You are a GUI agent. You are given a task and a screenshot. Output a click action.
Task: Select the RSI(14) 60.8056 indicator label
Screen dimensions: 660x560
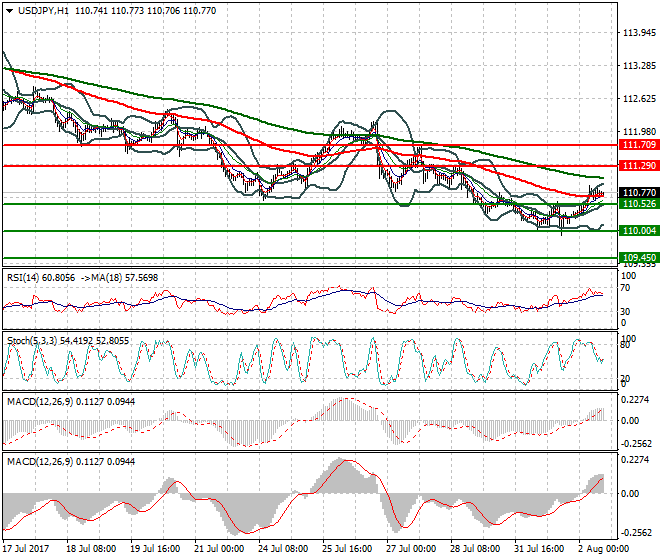tap(41, 278)
